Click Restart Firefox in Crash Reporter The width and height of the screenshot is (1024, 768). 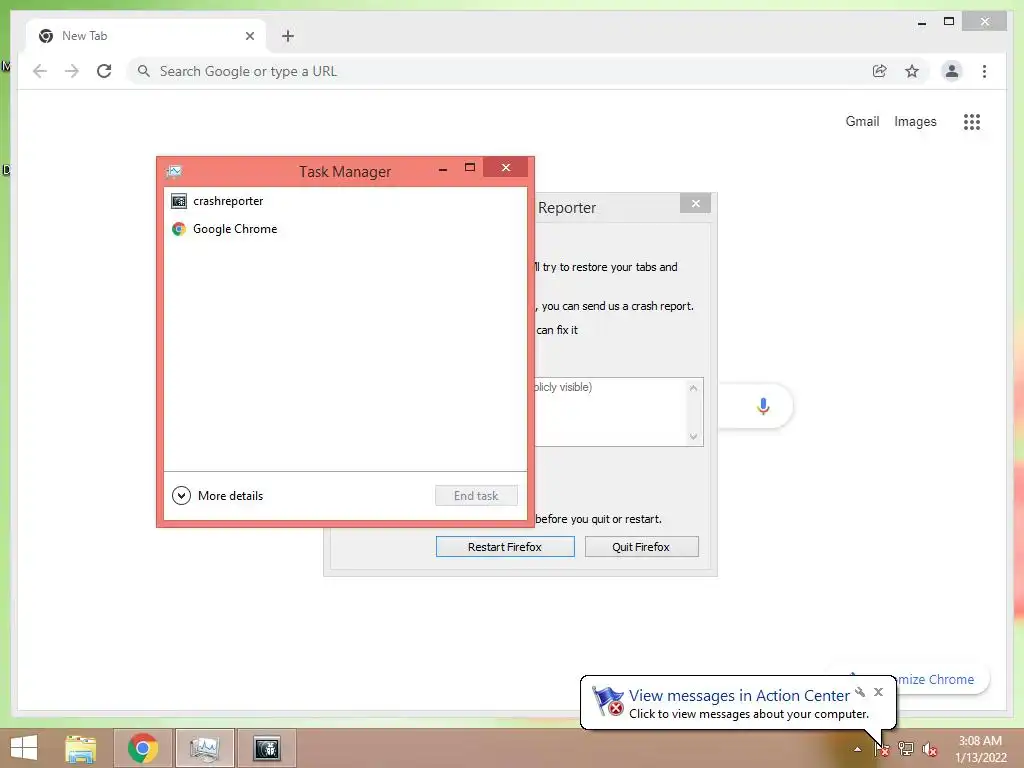point(505,547)
